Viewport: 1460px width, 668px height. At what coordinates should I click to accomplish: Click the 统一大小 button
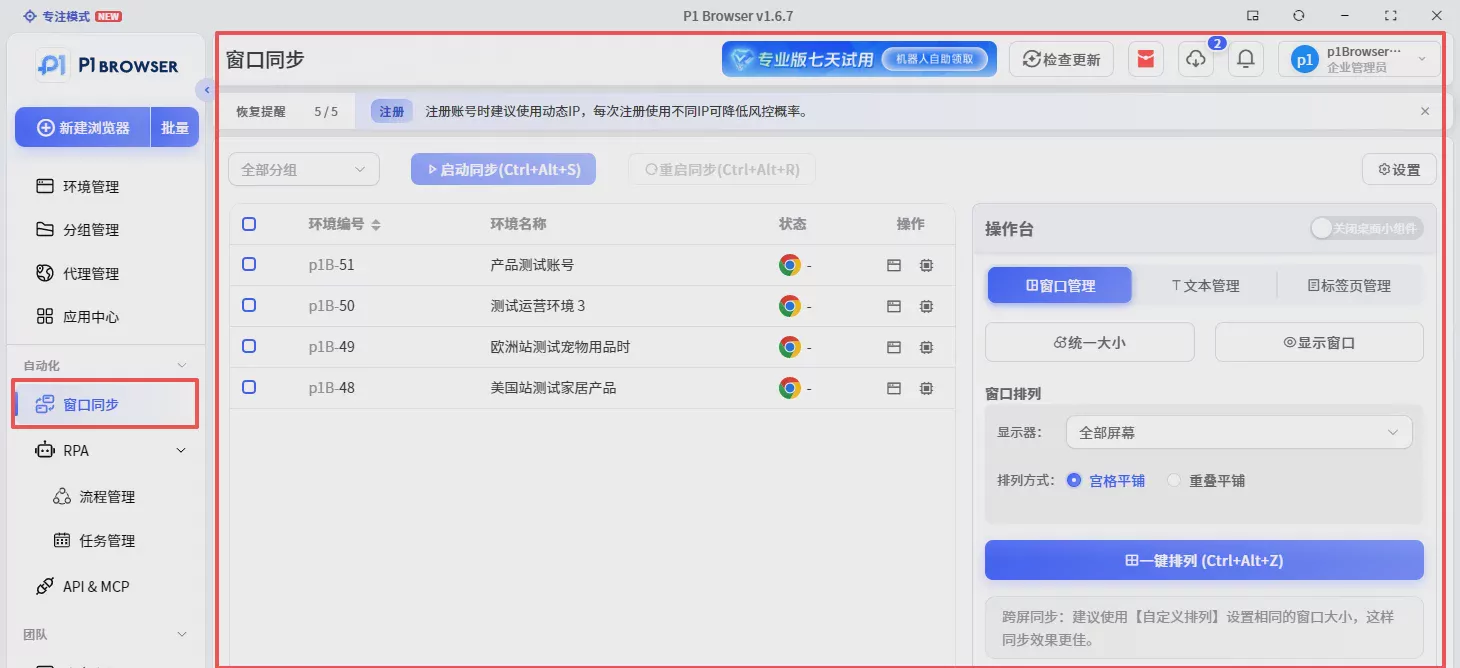1090,342
